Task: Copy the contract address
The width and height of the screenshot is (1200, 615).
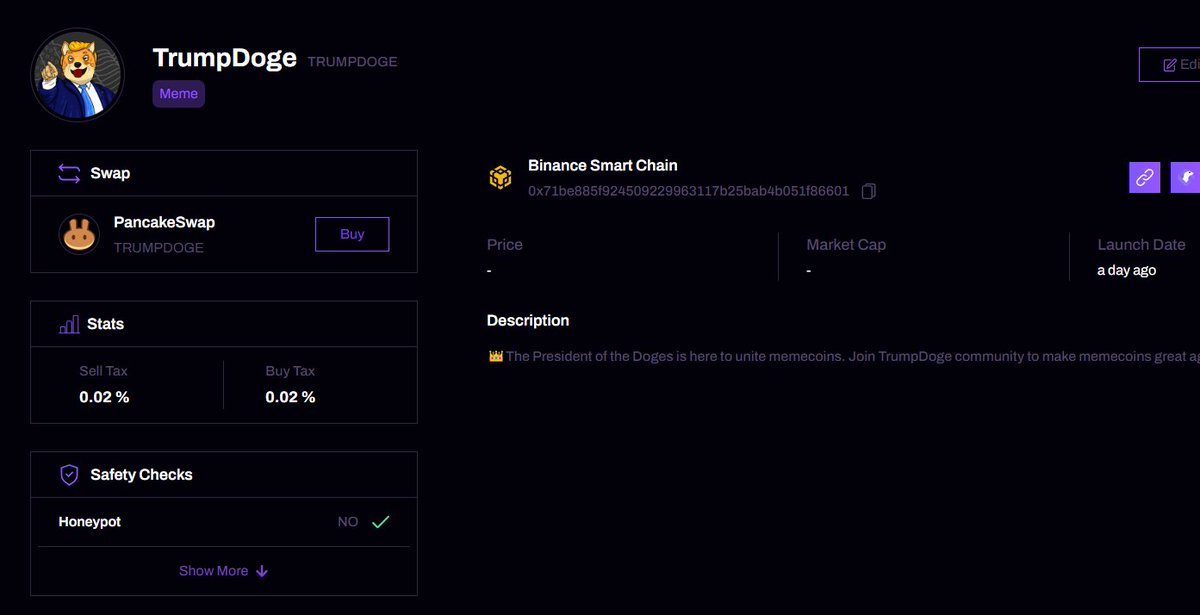Action: coord(868,191)
